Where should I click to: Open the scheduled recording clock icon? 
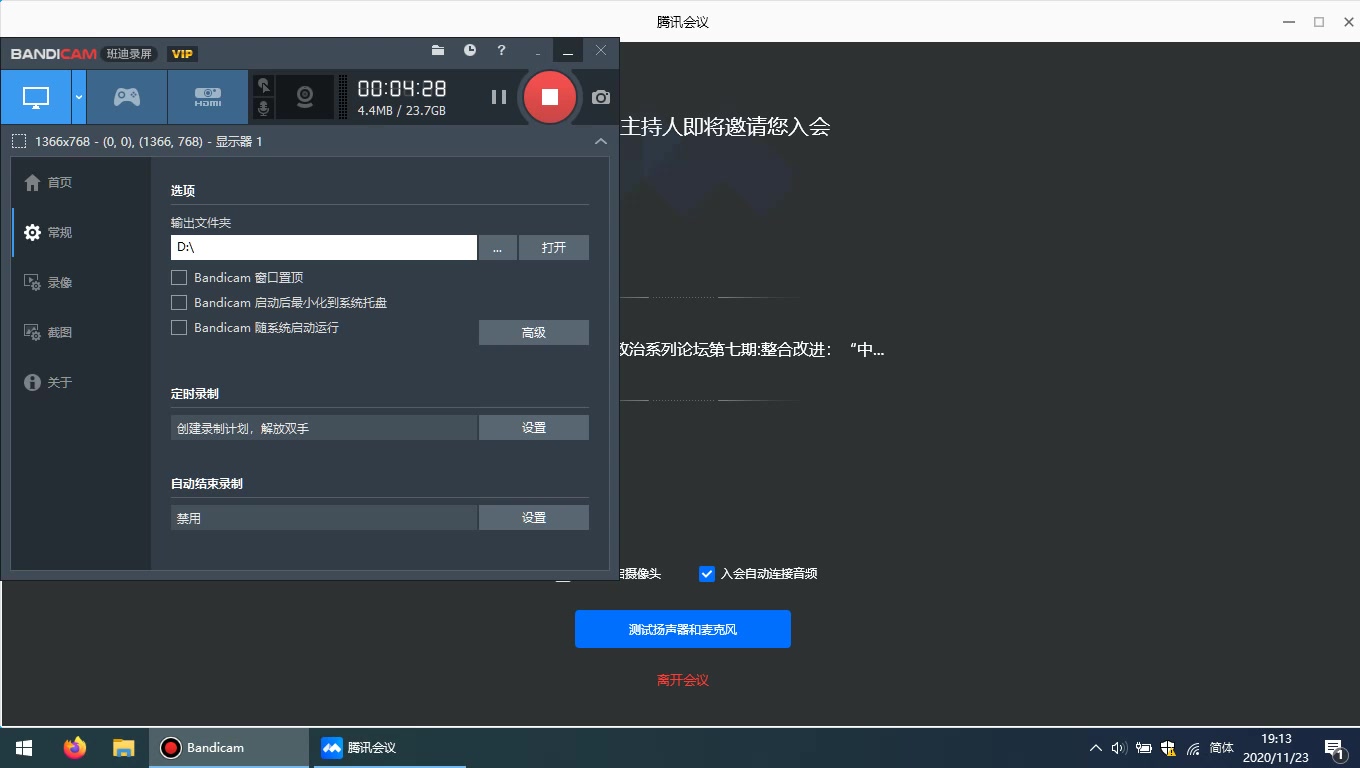click(x=470, y=50)
